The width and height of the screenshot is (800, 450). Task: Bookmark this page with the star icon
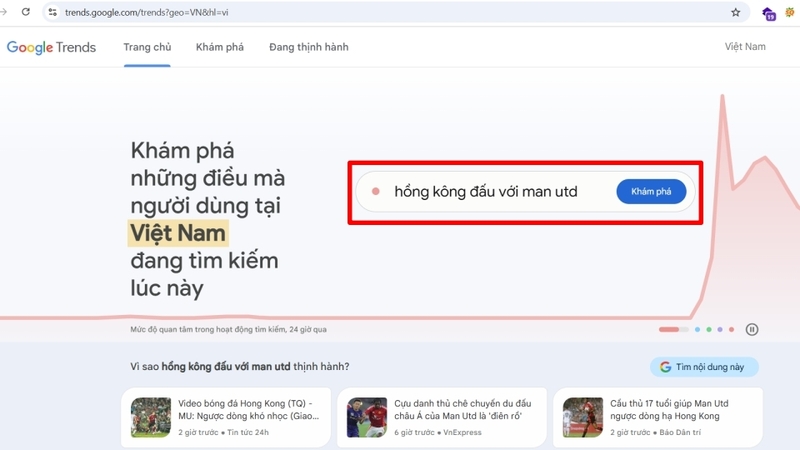tap(735, 12)
